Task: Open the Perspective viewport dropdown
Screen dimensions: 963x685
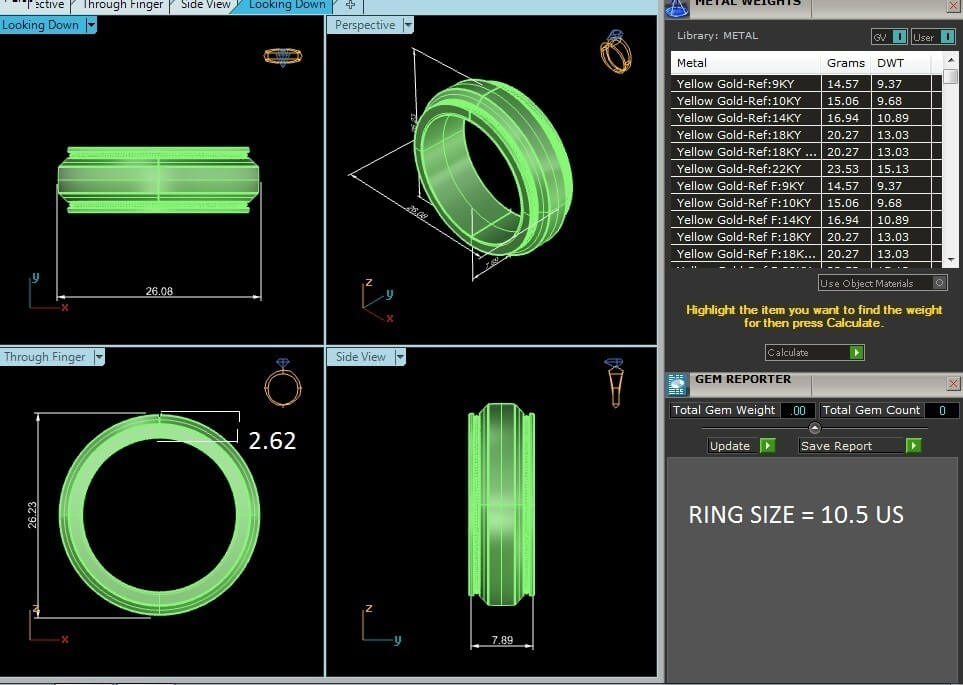Action: click(x=406, y=25)
